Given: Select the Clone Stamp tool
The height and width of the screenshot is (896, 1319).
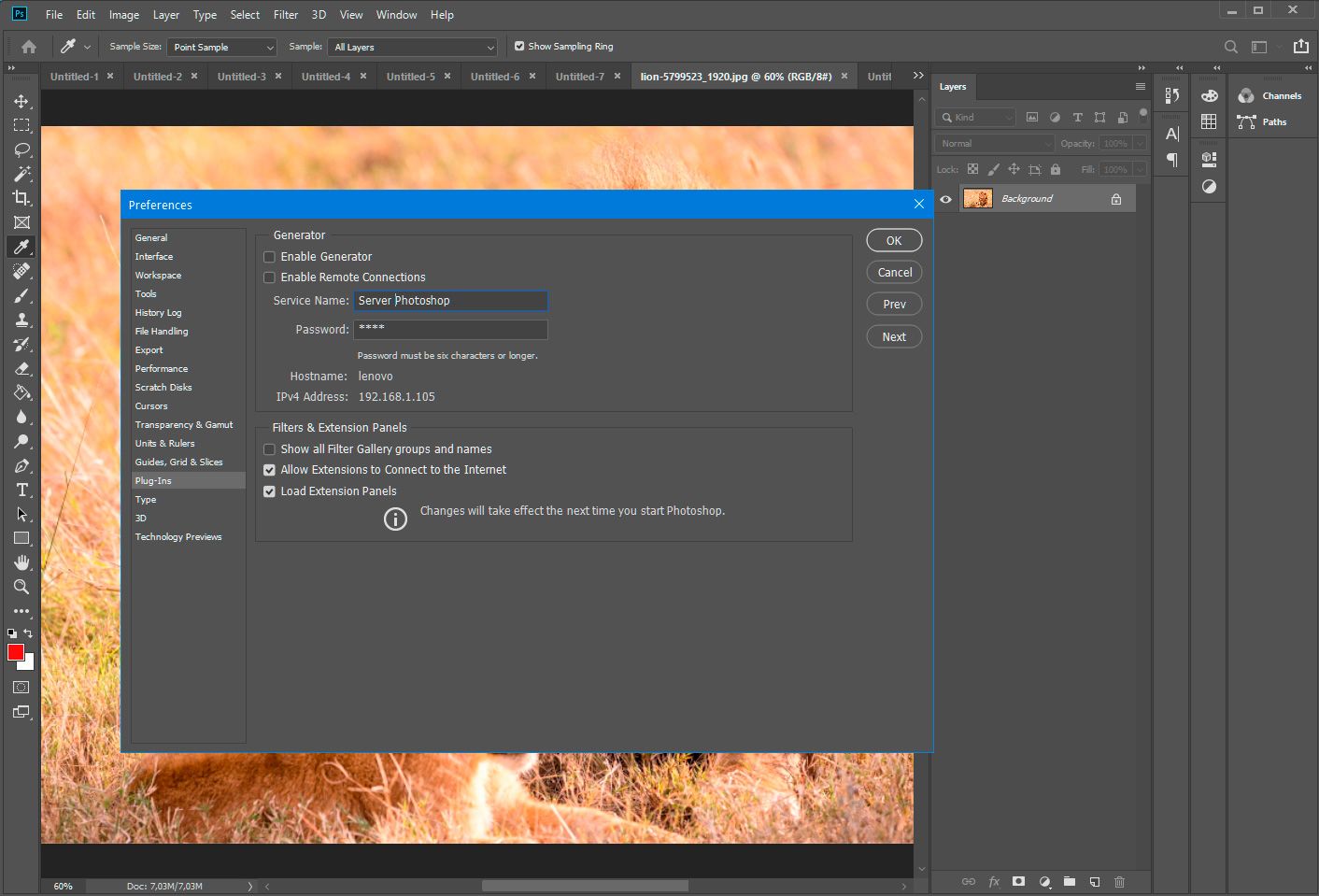Looking at the screenshot, I should 21,320.
